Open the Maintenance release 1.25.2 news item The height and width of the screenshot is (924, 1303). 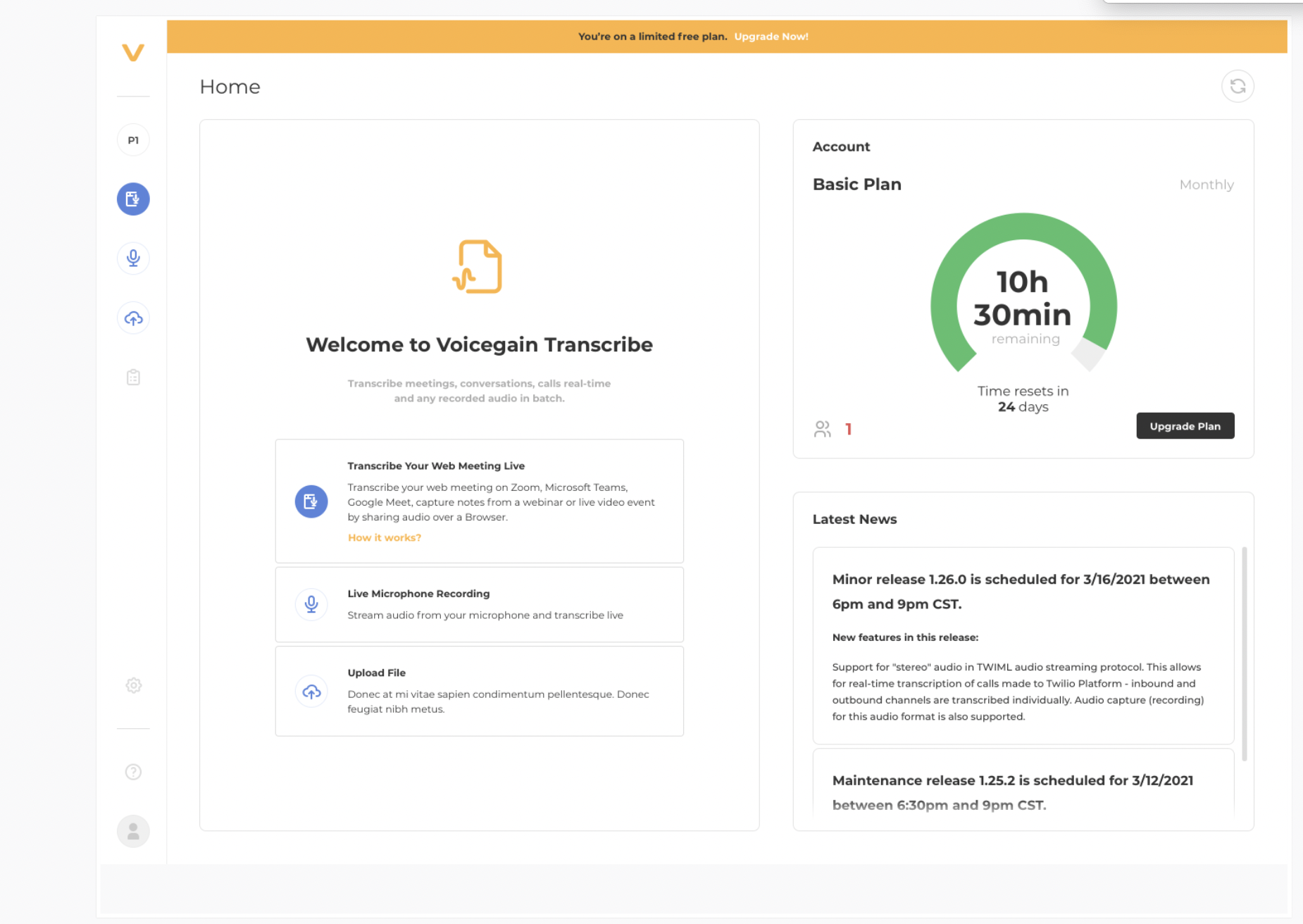1023,783
